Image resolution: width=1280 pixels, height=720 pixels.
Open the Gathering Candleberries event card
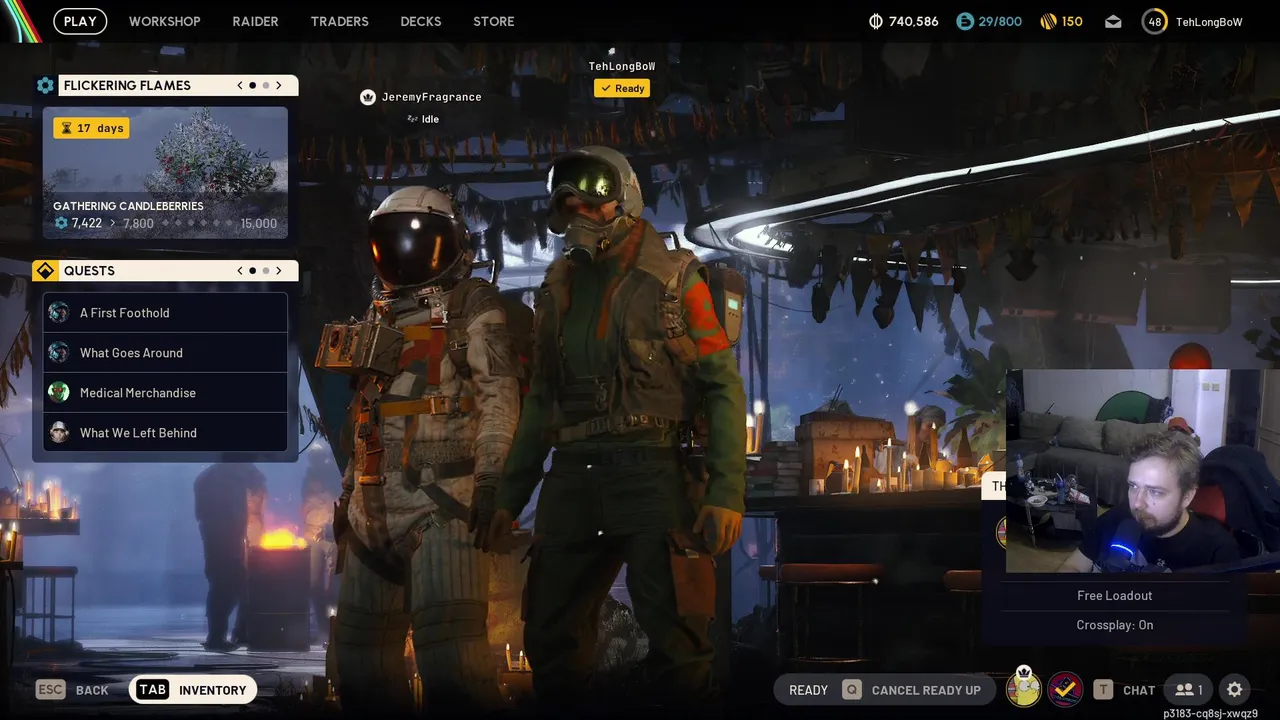pyautogui.click(x=165, y=173)
